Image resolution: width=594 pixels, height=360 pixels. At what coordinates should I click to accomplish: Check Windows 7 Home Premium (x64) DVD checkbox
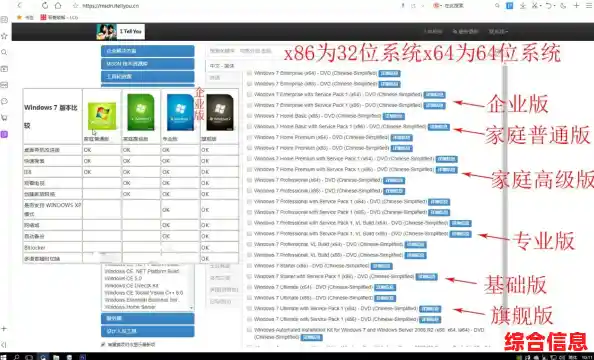click(249, 137)
